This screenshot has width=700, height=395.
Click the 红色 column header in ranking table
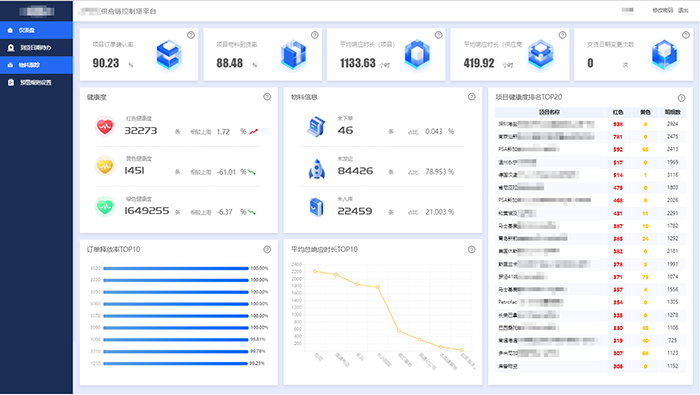pyautogui.click(x=618, y=112)
